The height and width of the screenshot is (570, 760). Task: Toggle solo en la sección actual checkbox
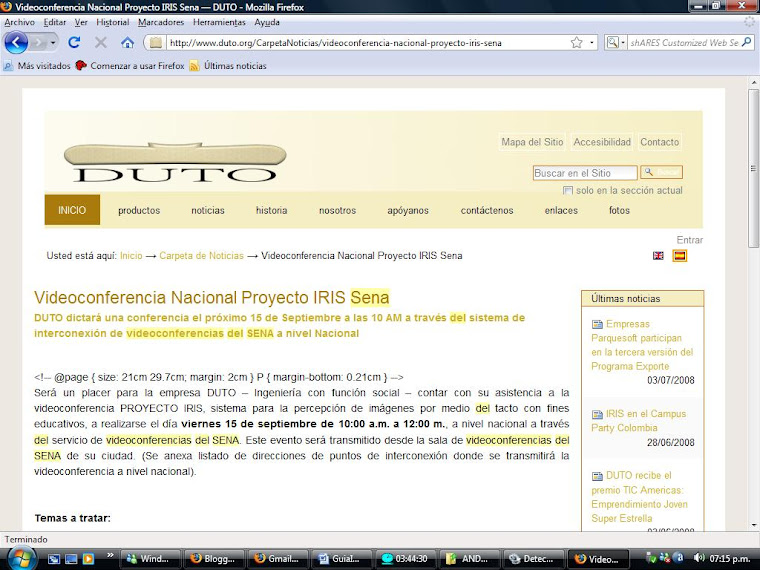(x=568, y=190)
